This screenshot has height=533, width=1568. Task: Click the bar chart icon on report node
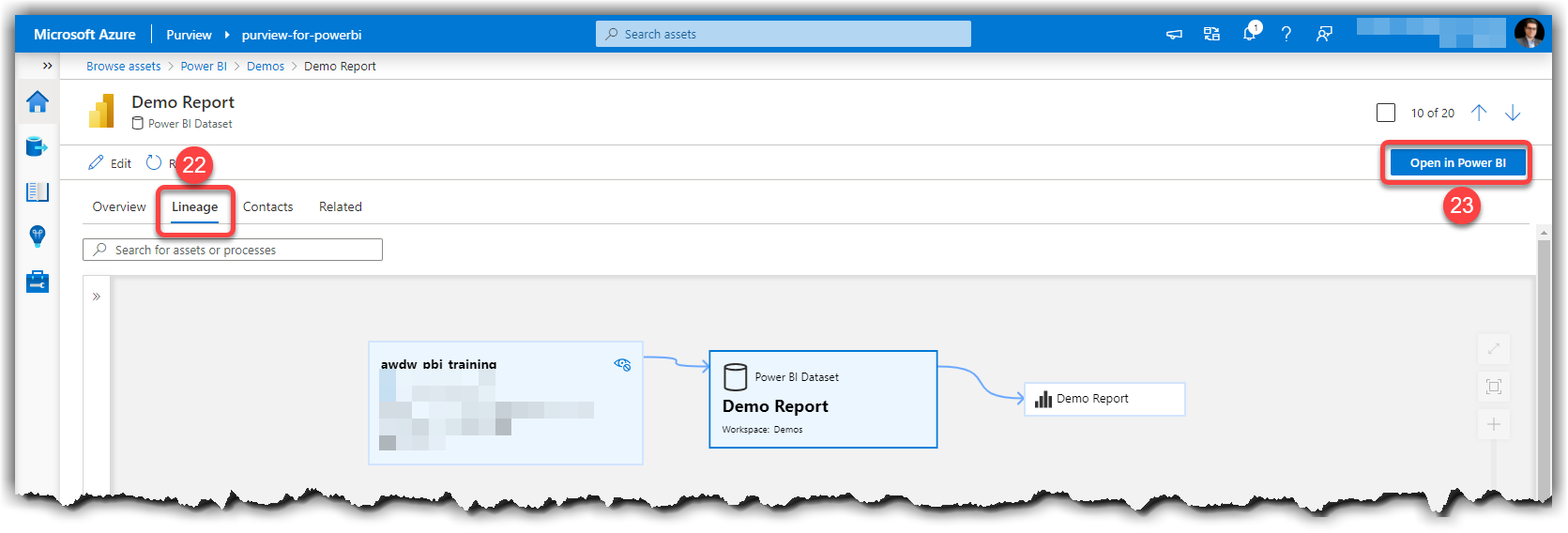pyautogui.click(x=1043, y=399)
